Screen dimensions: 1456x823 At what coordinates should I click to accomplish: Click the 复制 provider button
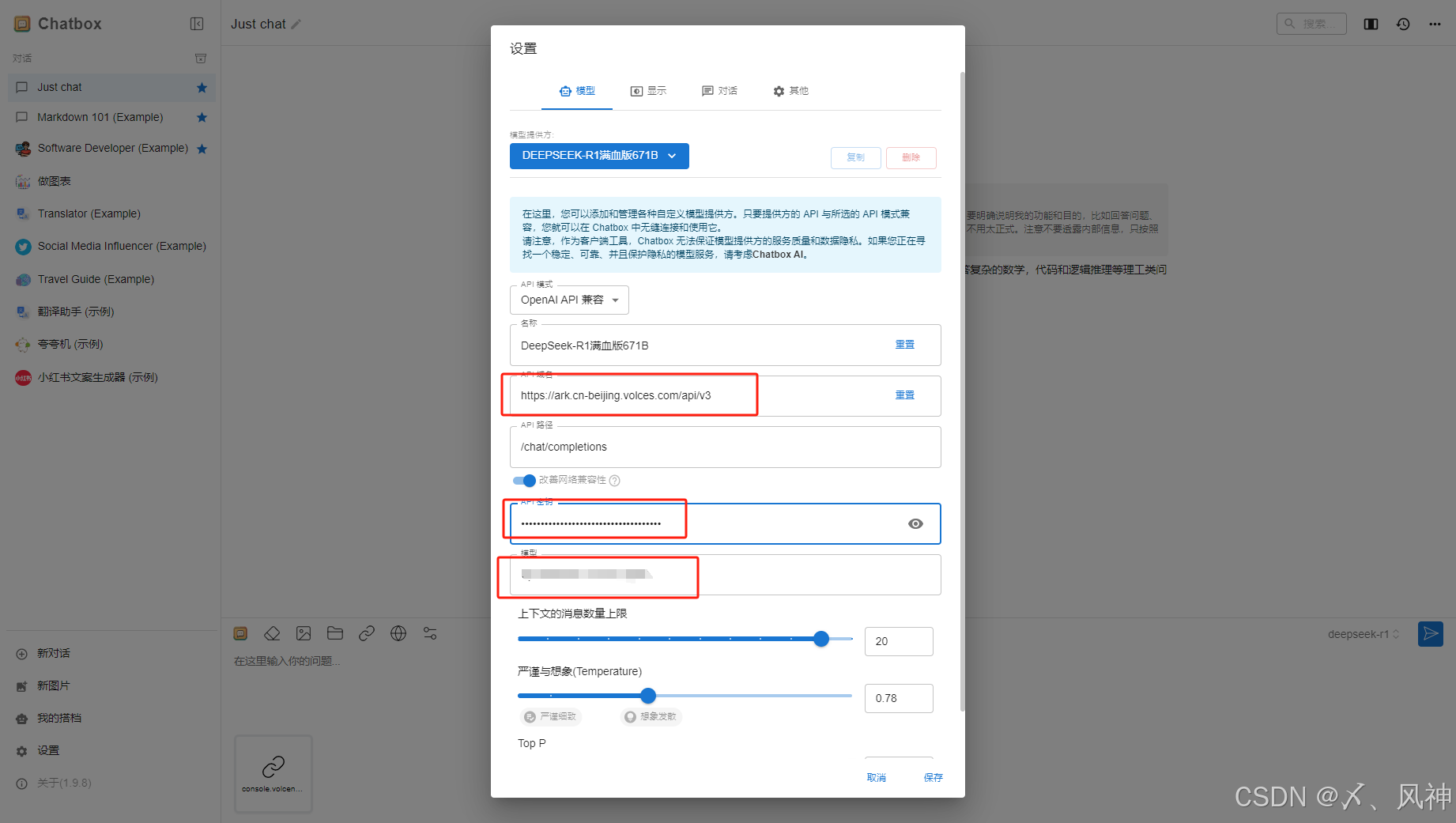pyautogui.click(x=855, y=157)
